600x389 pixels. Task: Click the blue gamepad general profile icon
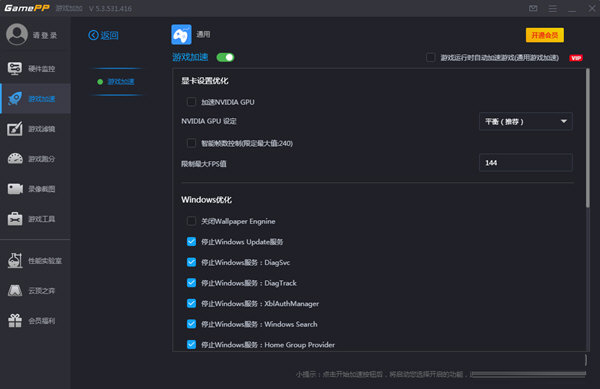tap(181, 34)
